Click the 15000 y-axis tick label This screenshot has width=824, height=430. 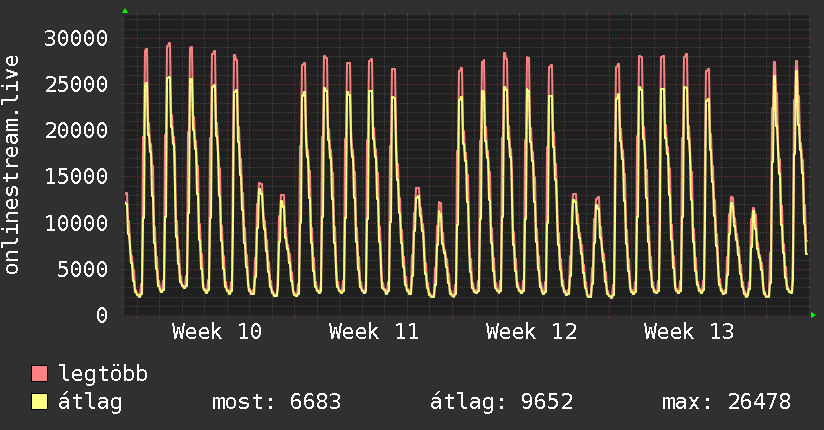pyautogui.click(x=78, y=177)
